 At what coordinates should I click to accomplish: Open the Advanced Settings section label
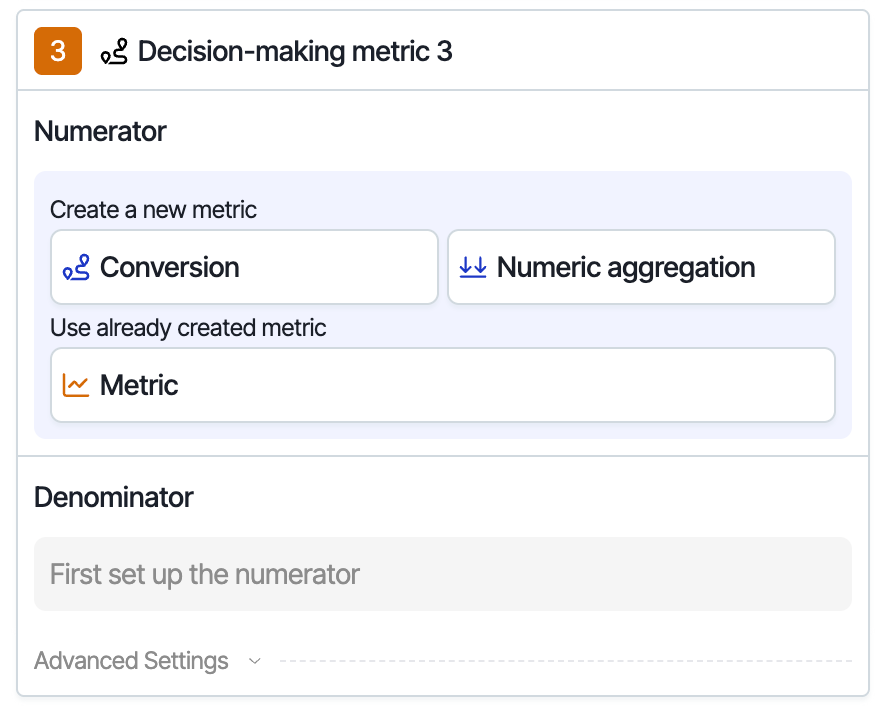click(131, 661)
